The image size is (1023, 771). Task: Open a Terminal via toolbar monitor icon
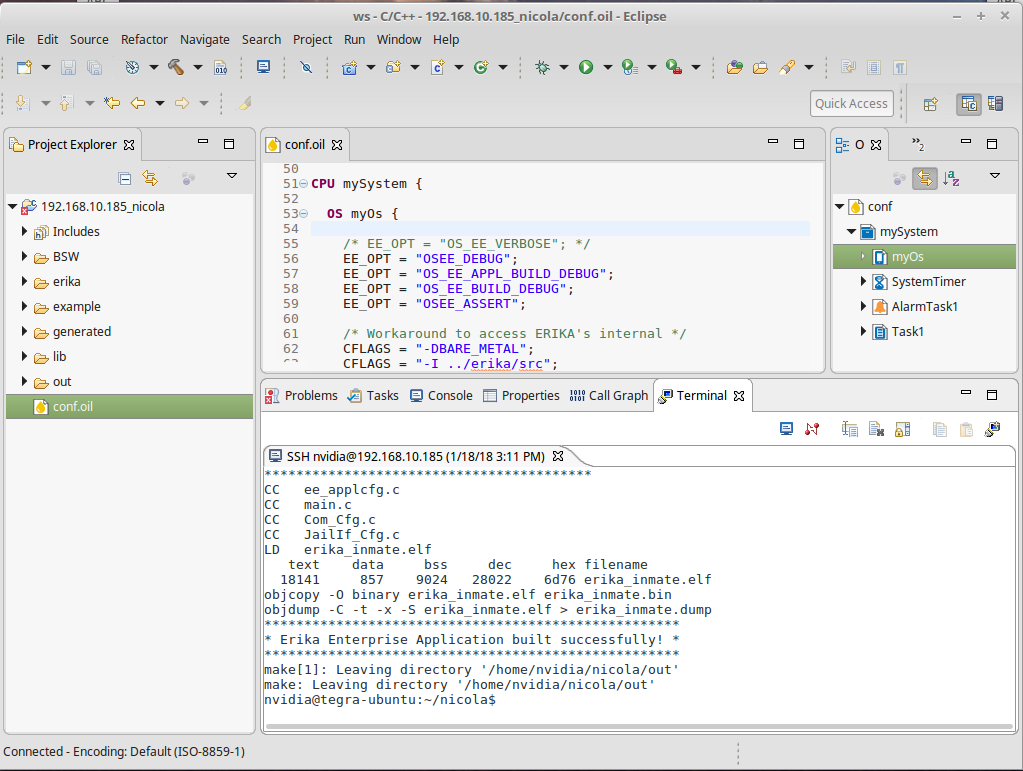click(264, 67)
